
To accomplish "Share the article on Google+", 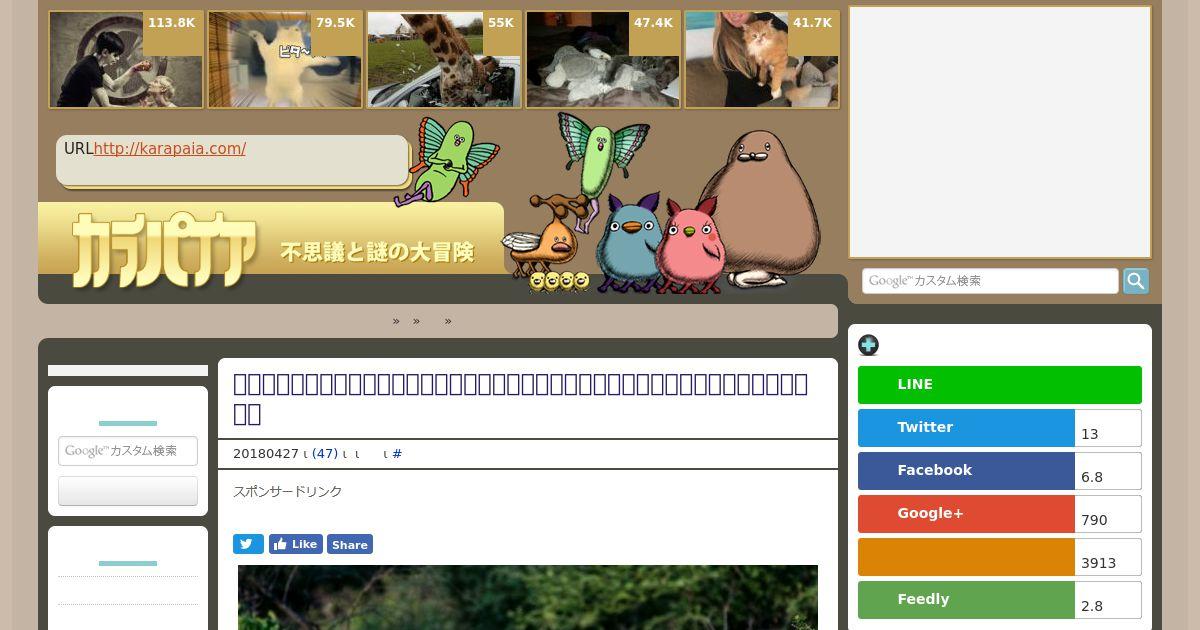I will [x=966, y=514].
